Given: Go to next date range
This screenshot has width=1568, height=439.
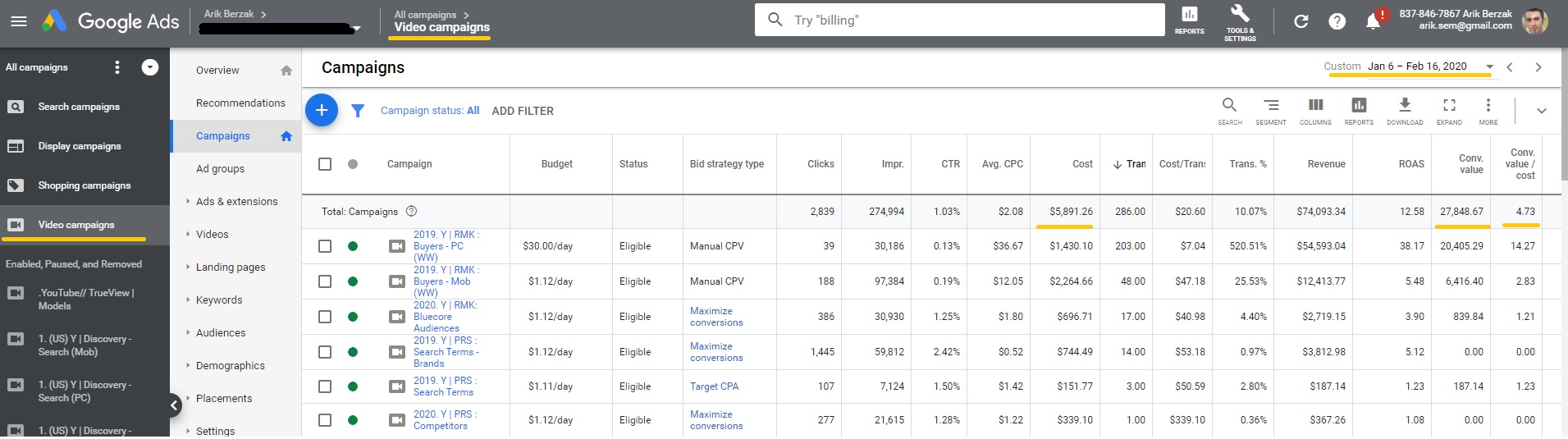Looking at the screenshot, I should tap(1538, 67).
